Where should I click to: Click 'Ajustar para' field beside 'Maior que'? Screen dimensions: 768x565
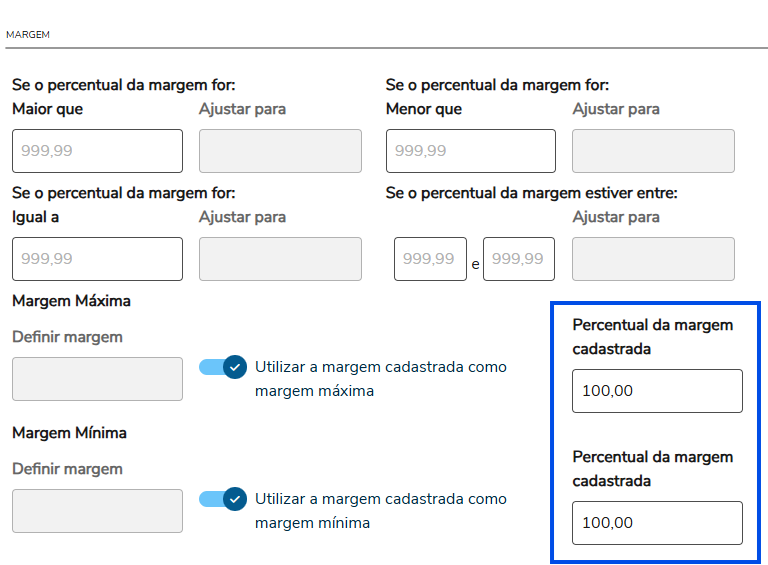coord(280,151)
